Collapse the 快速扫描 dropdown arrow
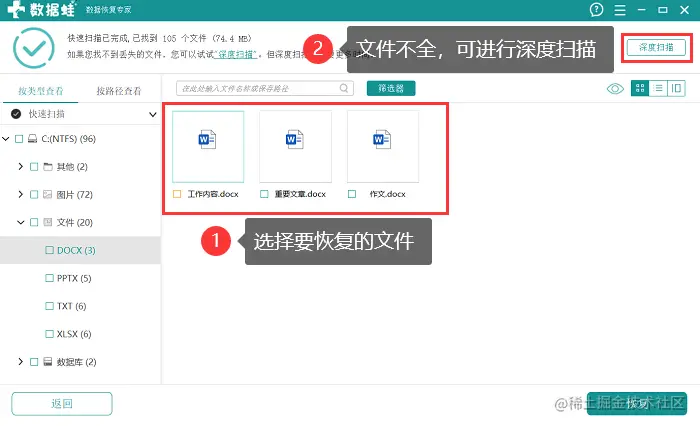Viewport: 700px width, 426px height. tap(153, 114)
